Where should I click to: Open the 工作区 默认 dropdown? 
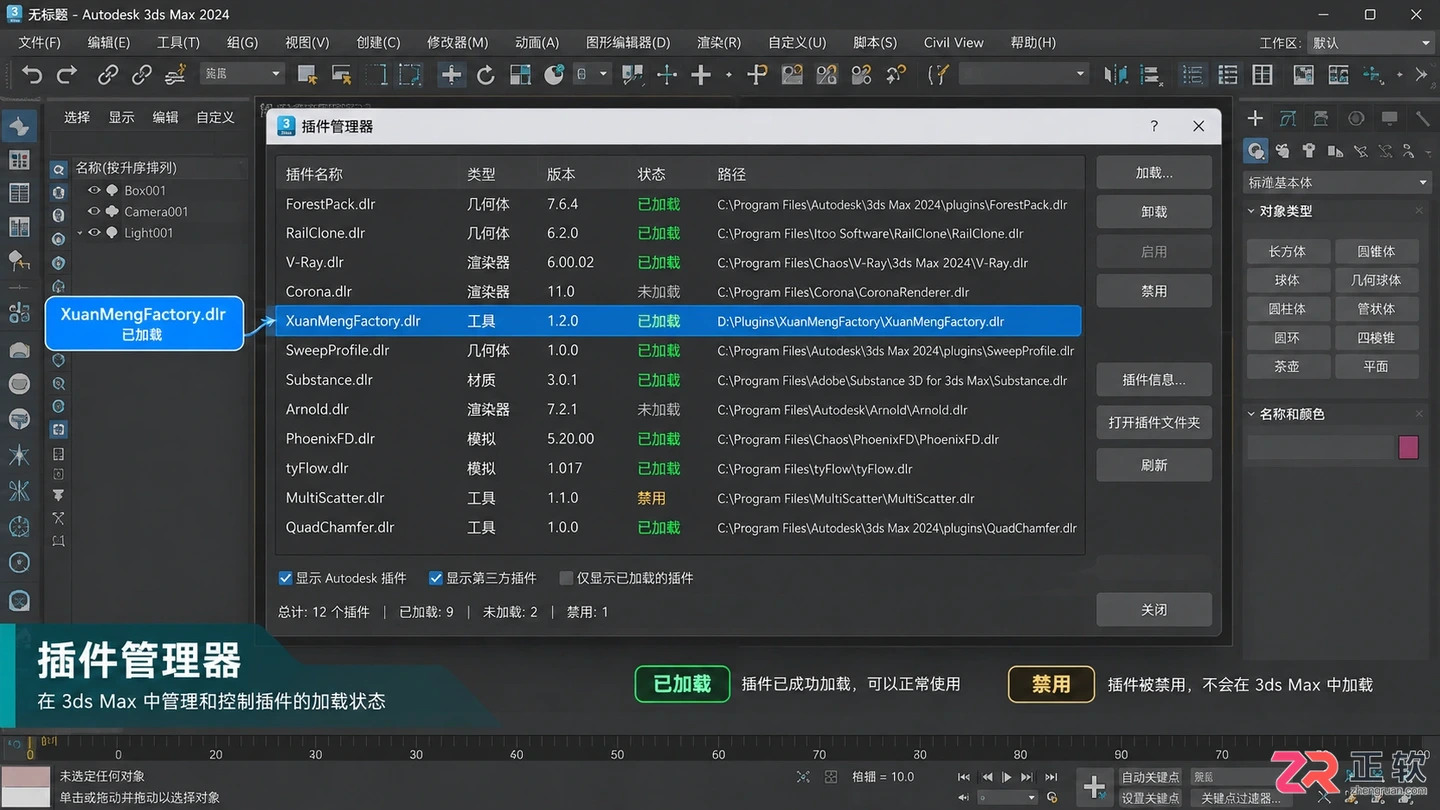(x=1370, y=43)
